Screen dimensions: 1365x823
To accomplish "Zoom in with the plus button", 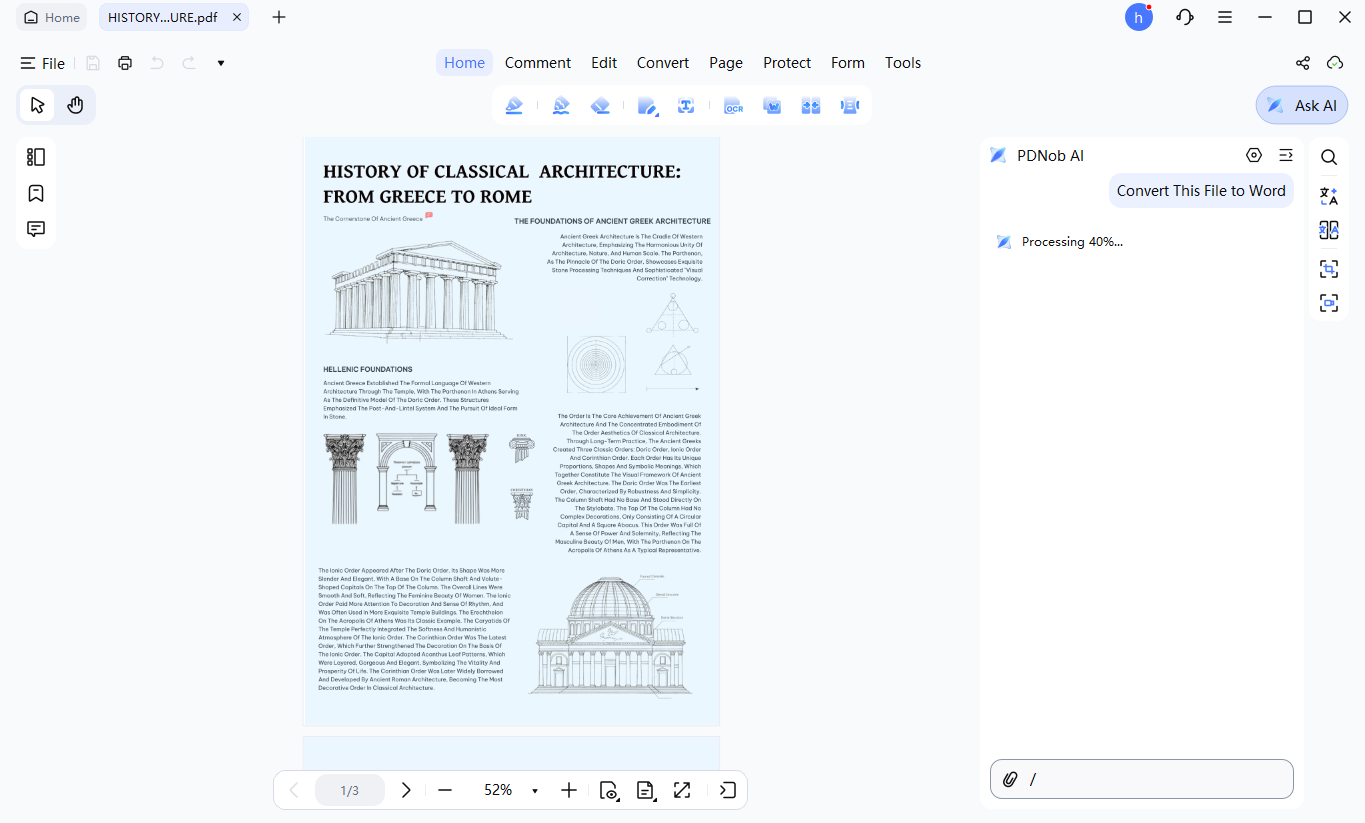I will 569,790.
